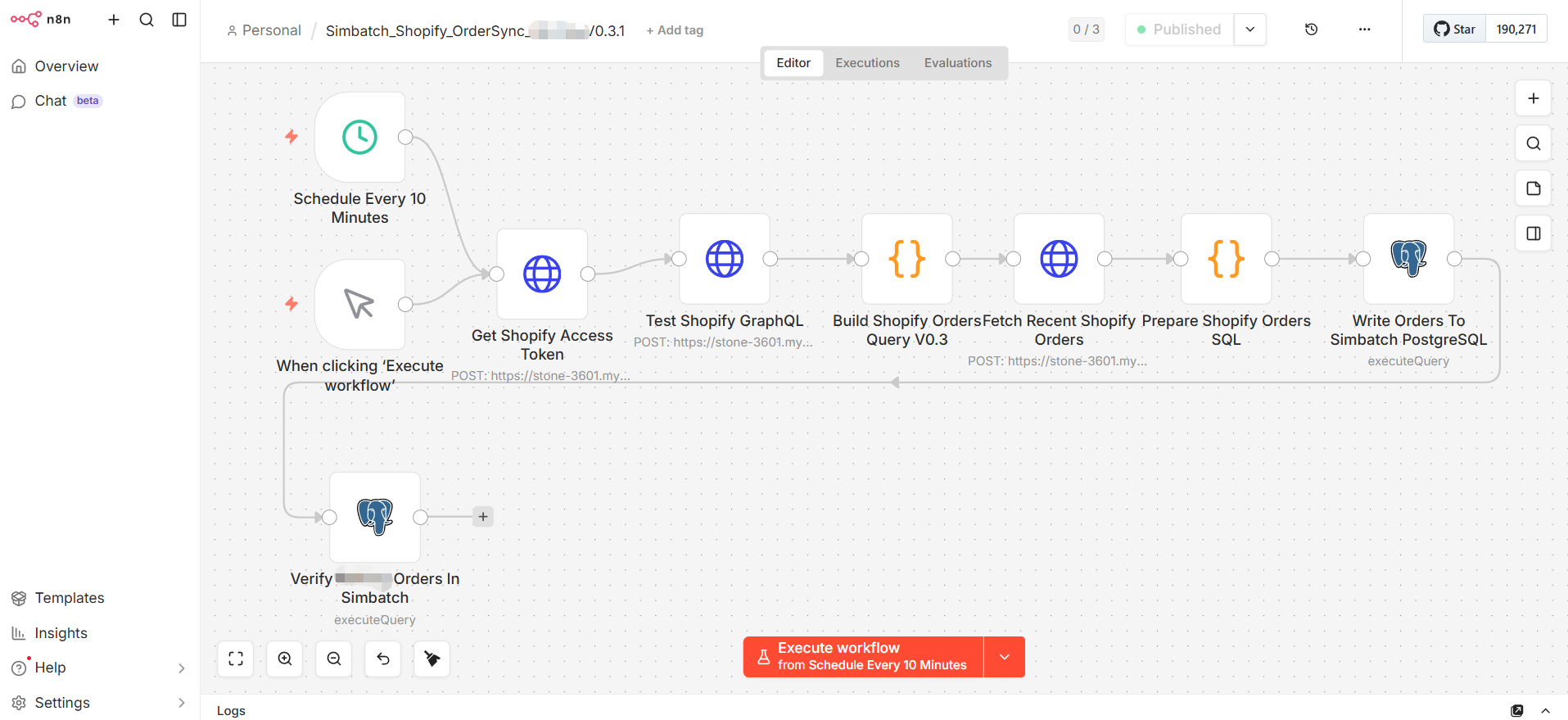This screenshot has height=720, width=1568.
Task: Select the Prepare Shopify Orders SQL node
Action: coord(1227,259)
